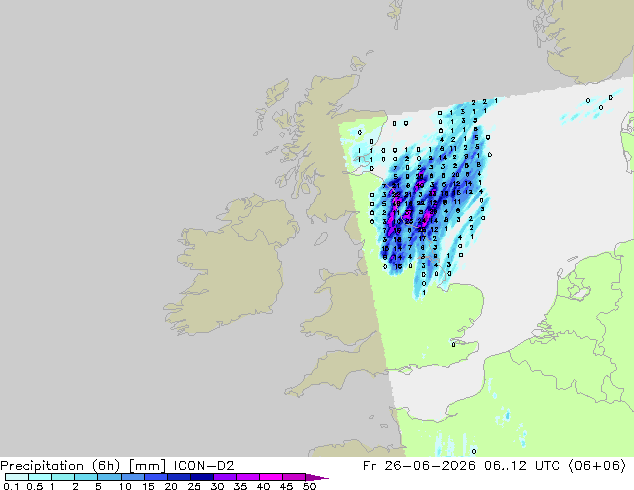The height and width of the screenshot is (490, 634).
Task: Select the purple legend swatch between 30 and 35
Action: [225, 477]
